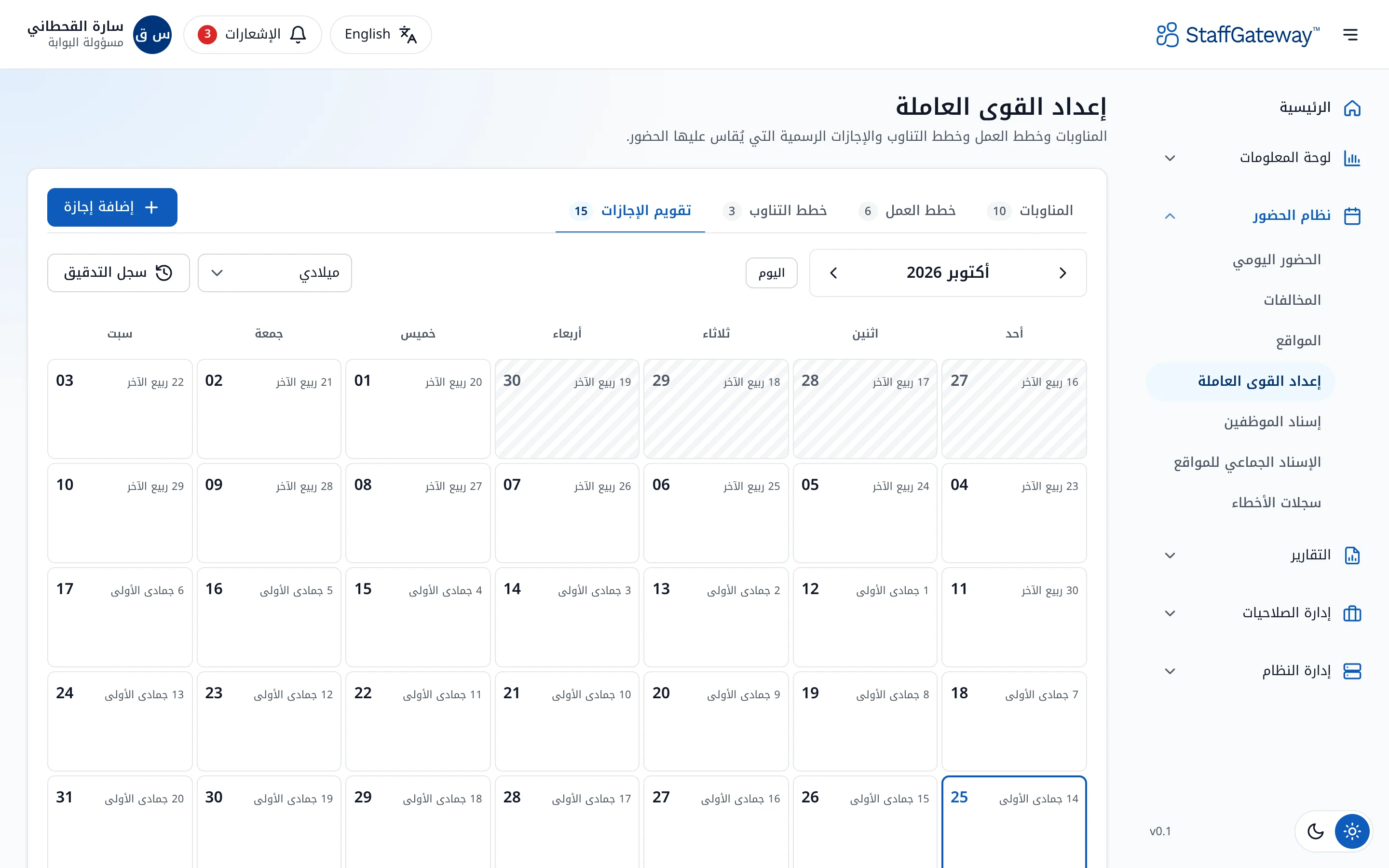Expand إدارة الصلاحيات chevron
Viewport: 1389px width, 868px height.
click(1170, 613)
